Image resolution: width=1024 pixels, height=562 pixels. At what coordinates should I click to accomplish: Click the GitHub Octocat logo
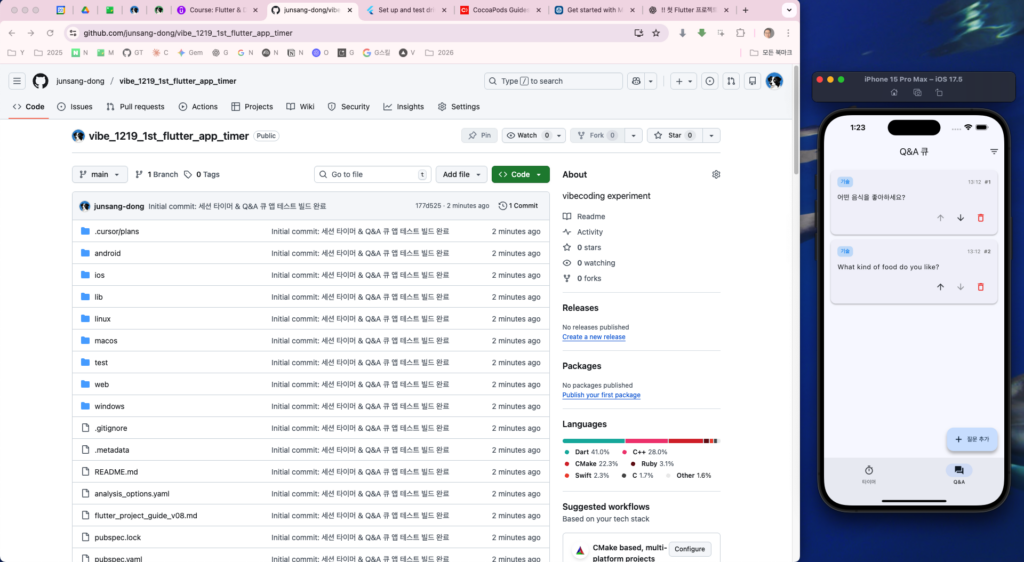click(40, 81)
